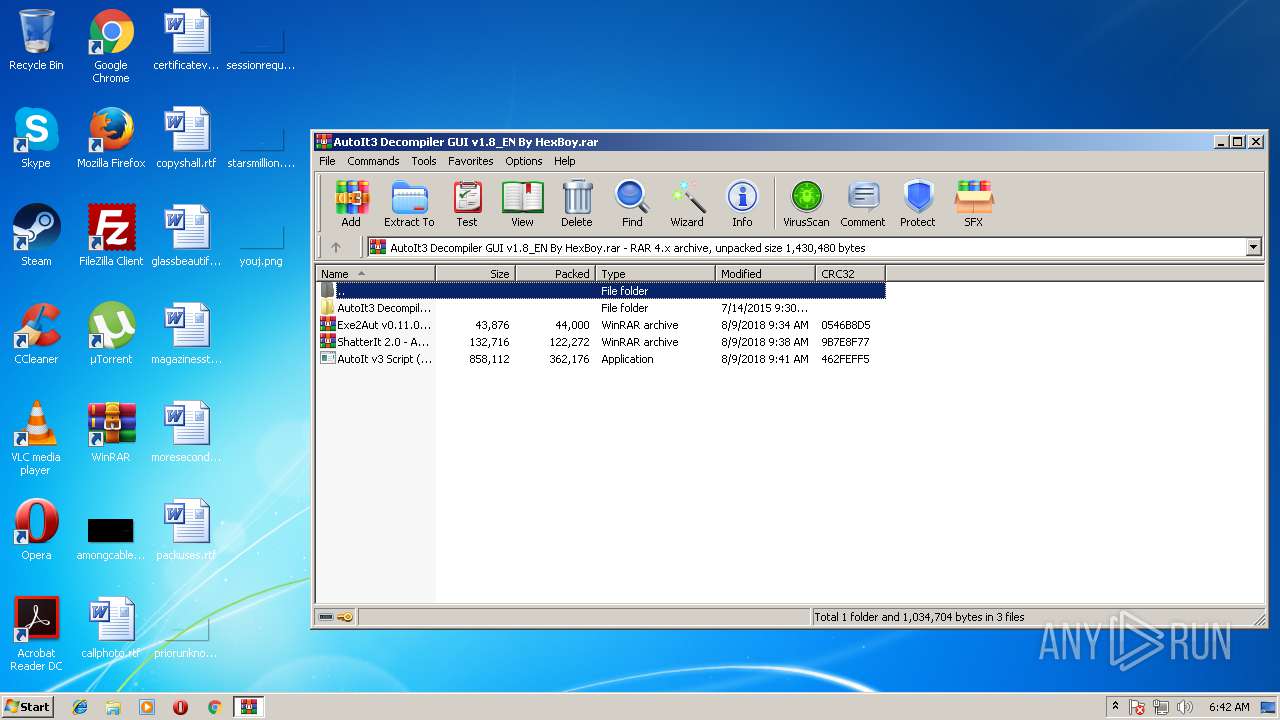Click WinRAR desktop shortcut
The width and height of the screenshot is (1280, 720).
tap(111, 432)
